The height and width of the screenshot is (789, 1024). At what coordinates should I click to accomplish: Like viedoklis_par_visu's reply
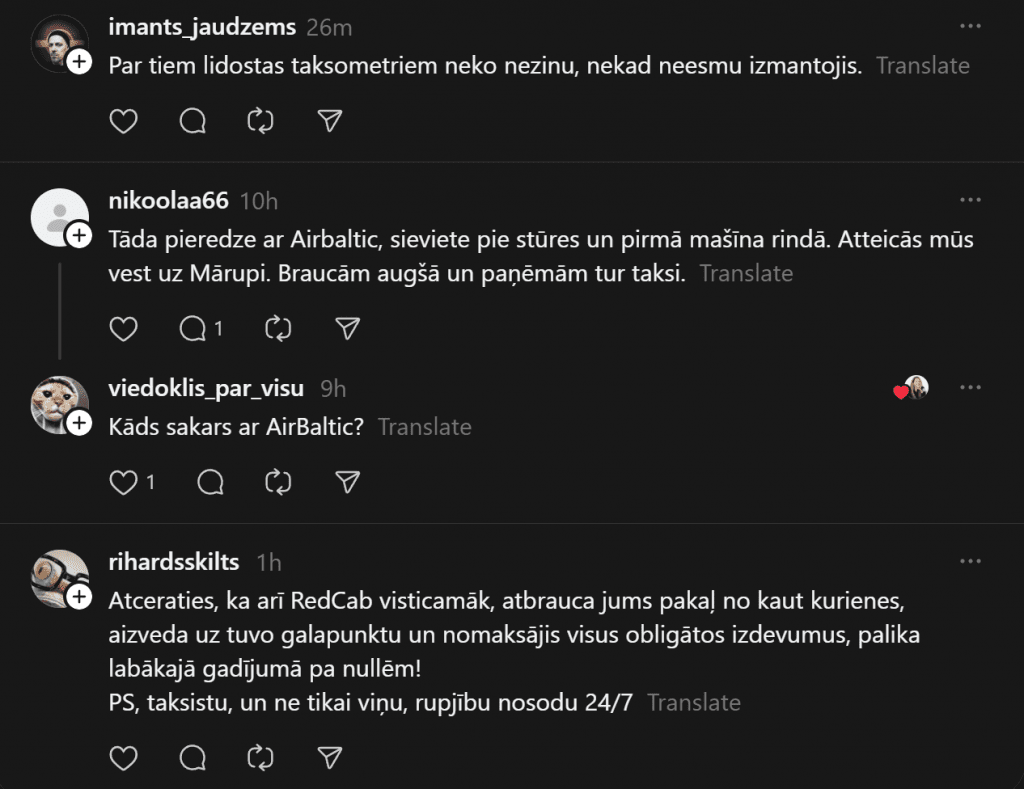pos(123,483)
